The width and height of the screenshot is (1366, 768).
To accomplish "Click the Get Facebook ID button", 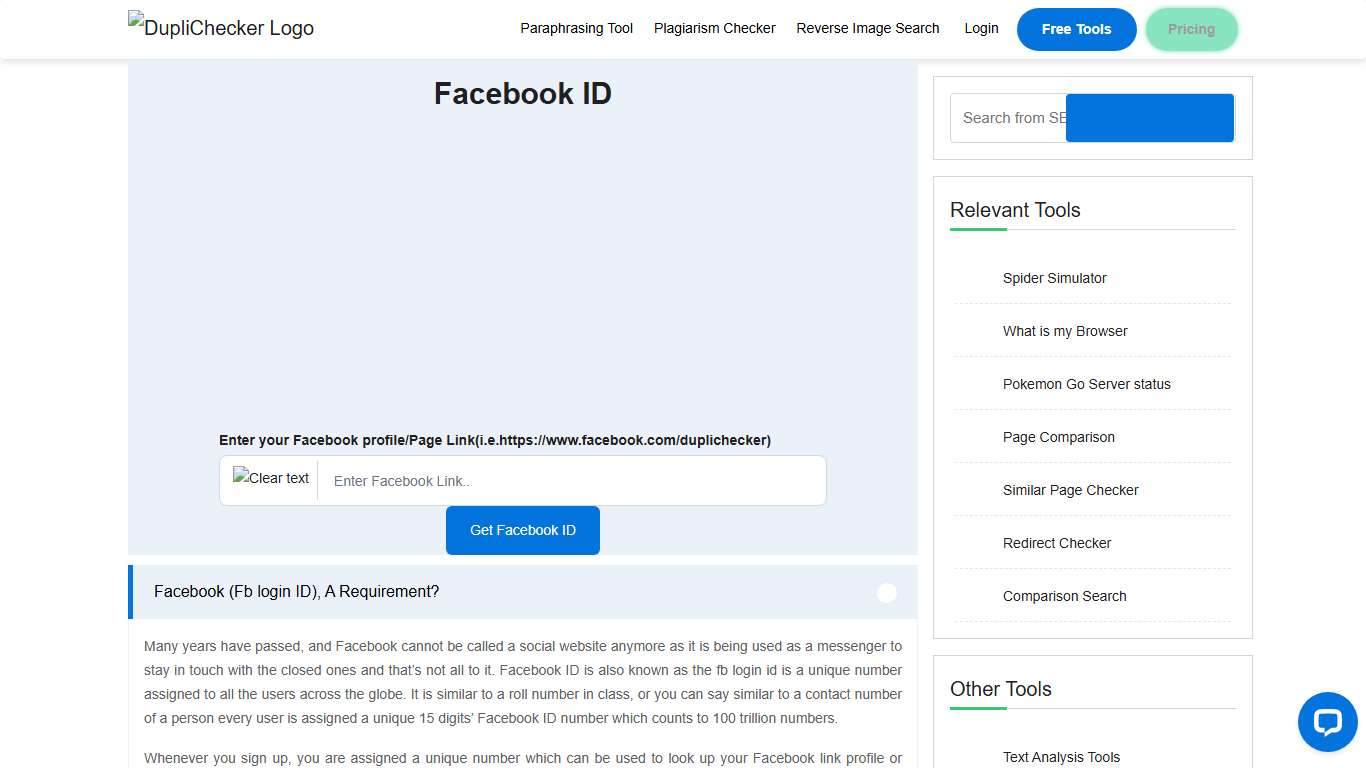I will [522, 530].
